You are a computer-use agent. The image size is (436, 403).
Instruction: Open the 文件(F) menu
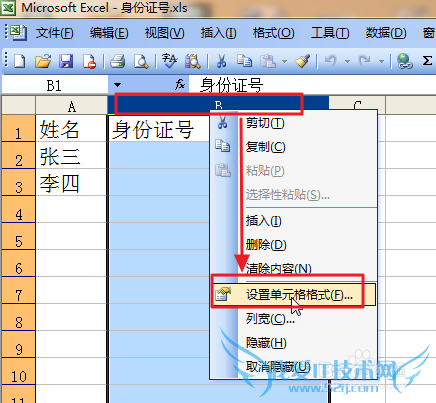[x=55, y=33]
